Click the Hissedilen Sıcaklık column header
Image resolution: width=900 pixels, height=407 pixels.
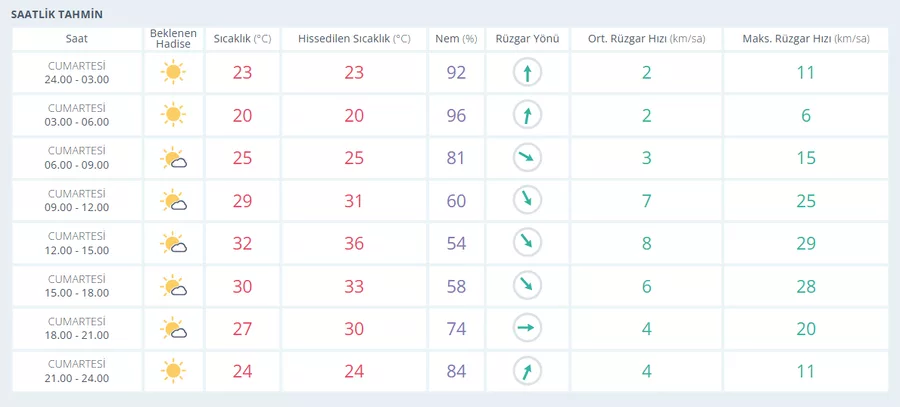pyautogui.click(x=354, y=39)
